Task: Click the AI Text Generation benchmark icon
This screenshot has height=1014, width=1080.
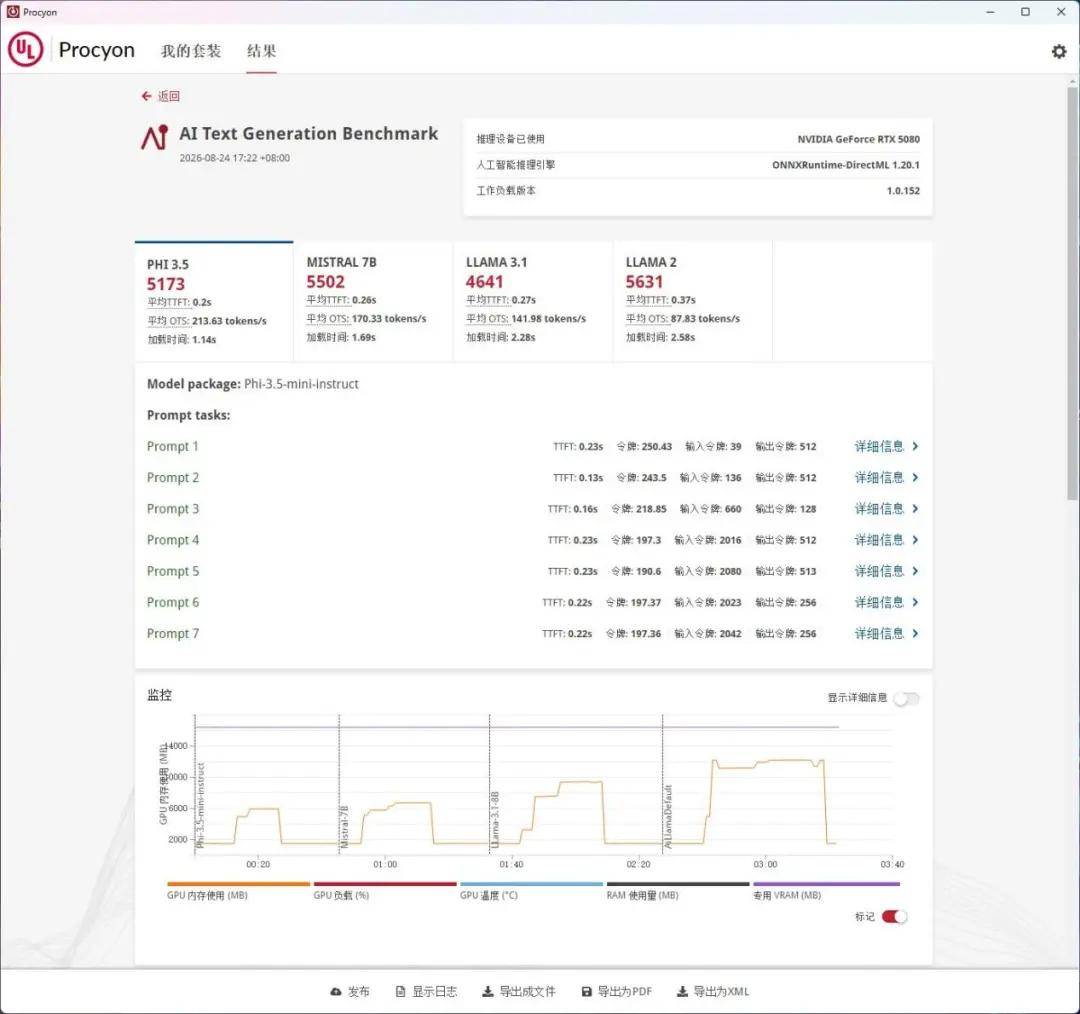Action: point(155,137)
